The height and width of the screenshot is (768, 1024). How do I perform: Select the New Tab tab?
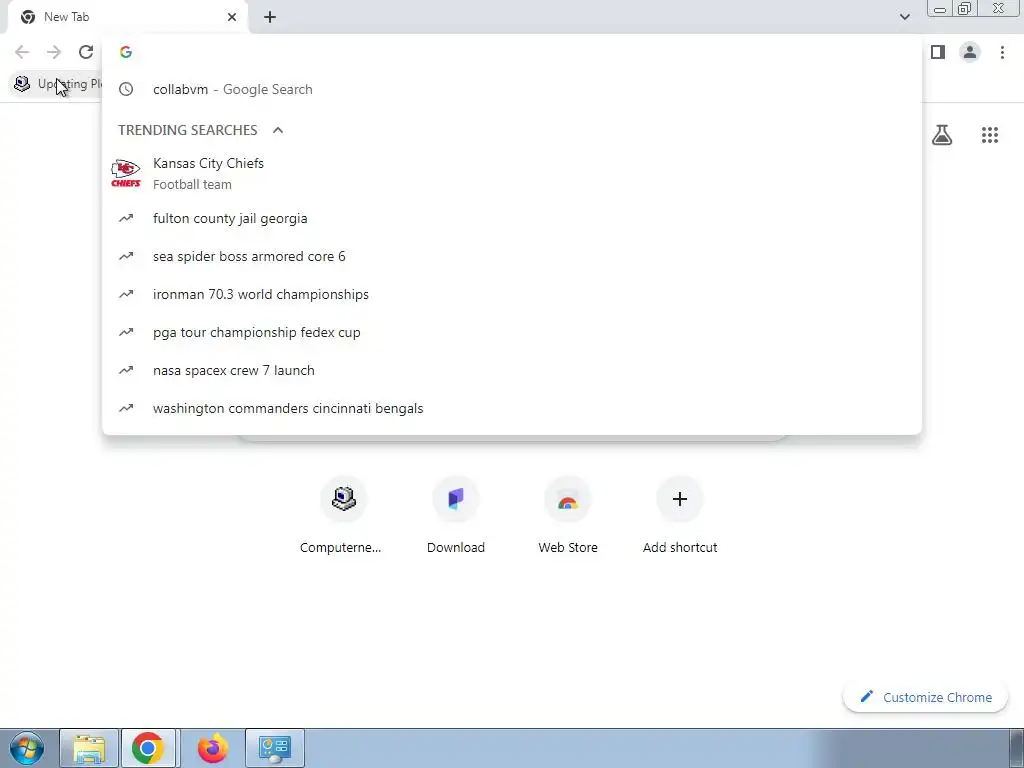click(127, 17)
